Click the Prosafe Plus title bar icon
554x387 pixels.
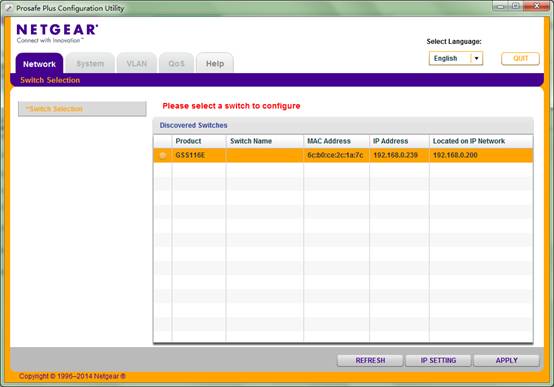coord(9,8)
